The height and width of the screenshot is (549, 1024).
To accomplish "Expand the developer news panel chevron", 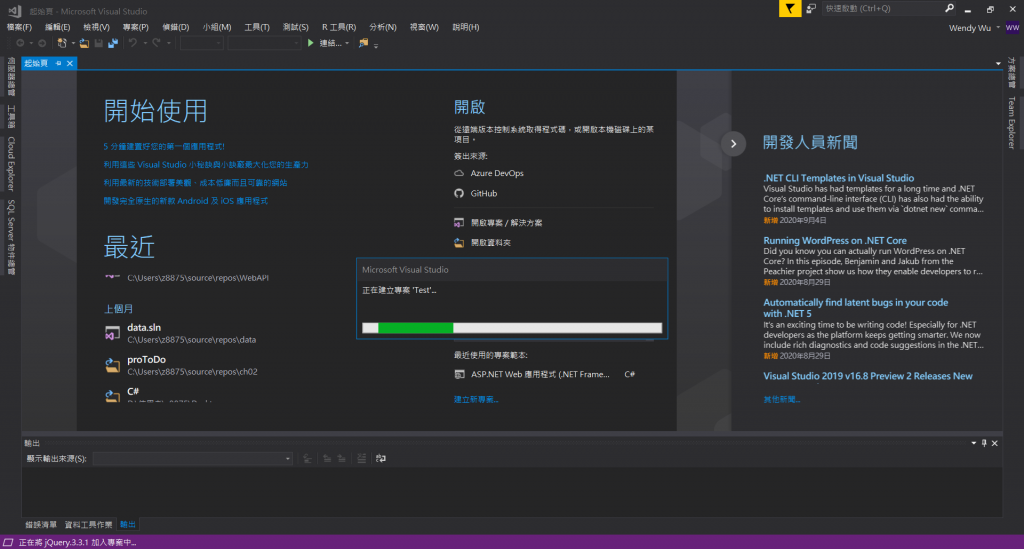I will click(x=733, y=144).
